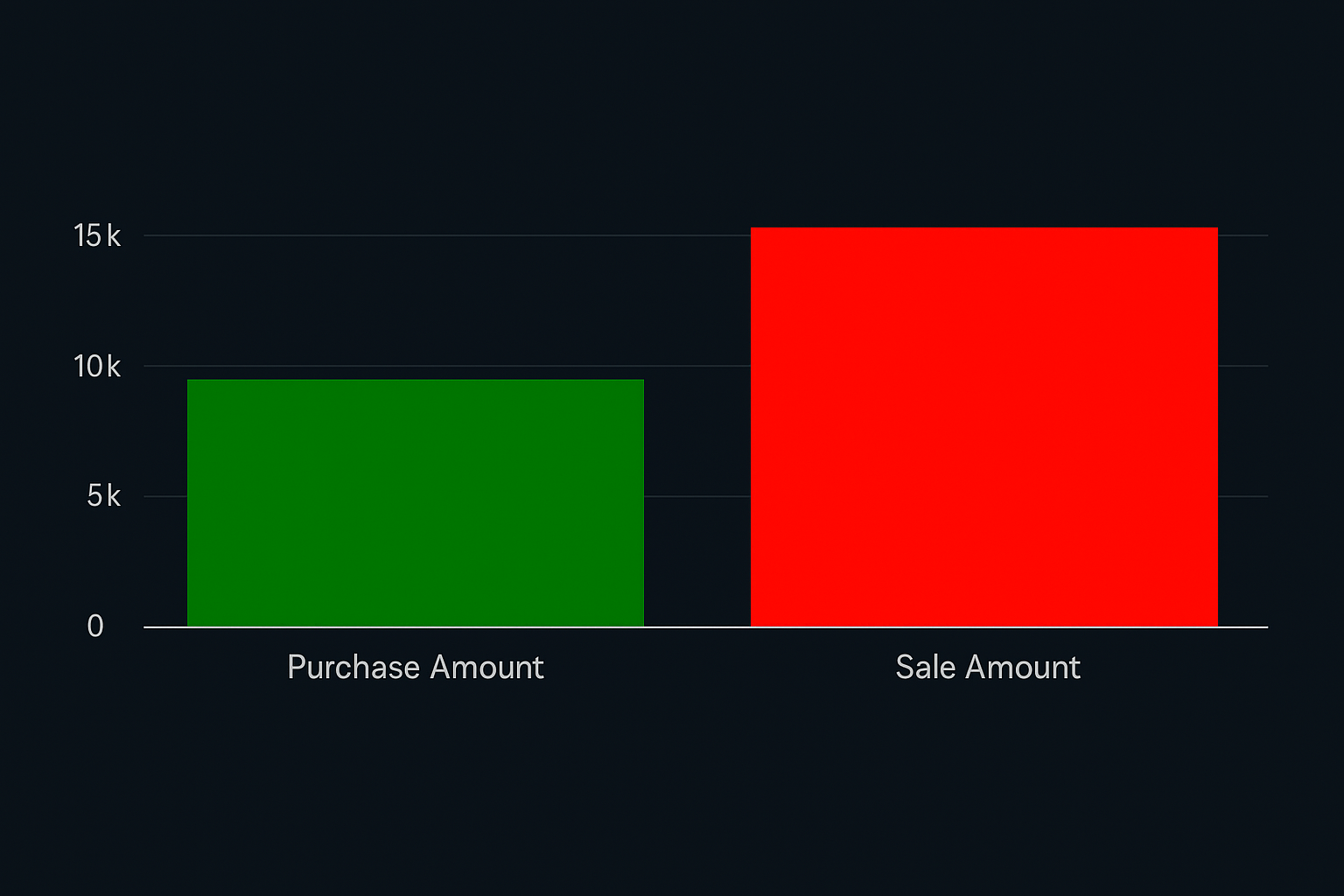1344x896 pixels.
Task: Click the white x-axis baseline
Action: (x=705, y=627)
